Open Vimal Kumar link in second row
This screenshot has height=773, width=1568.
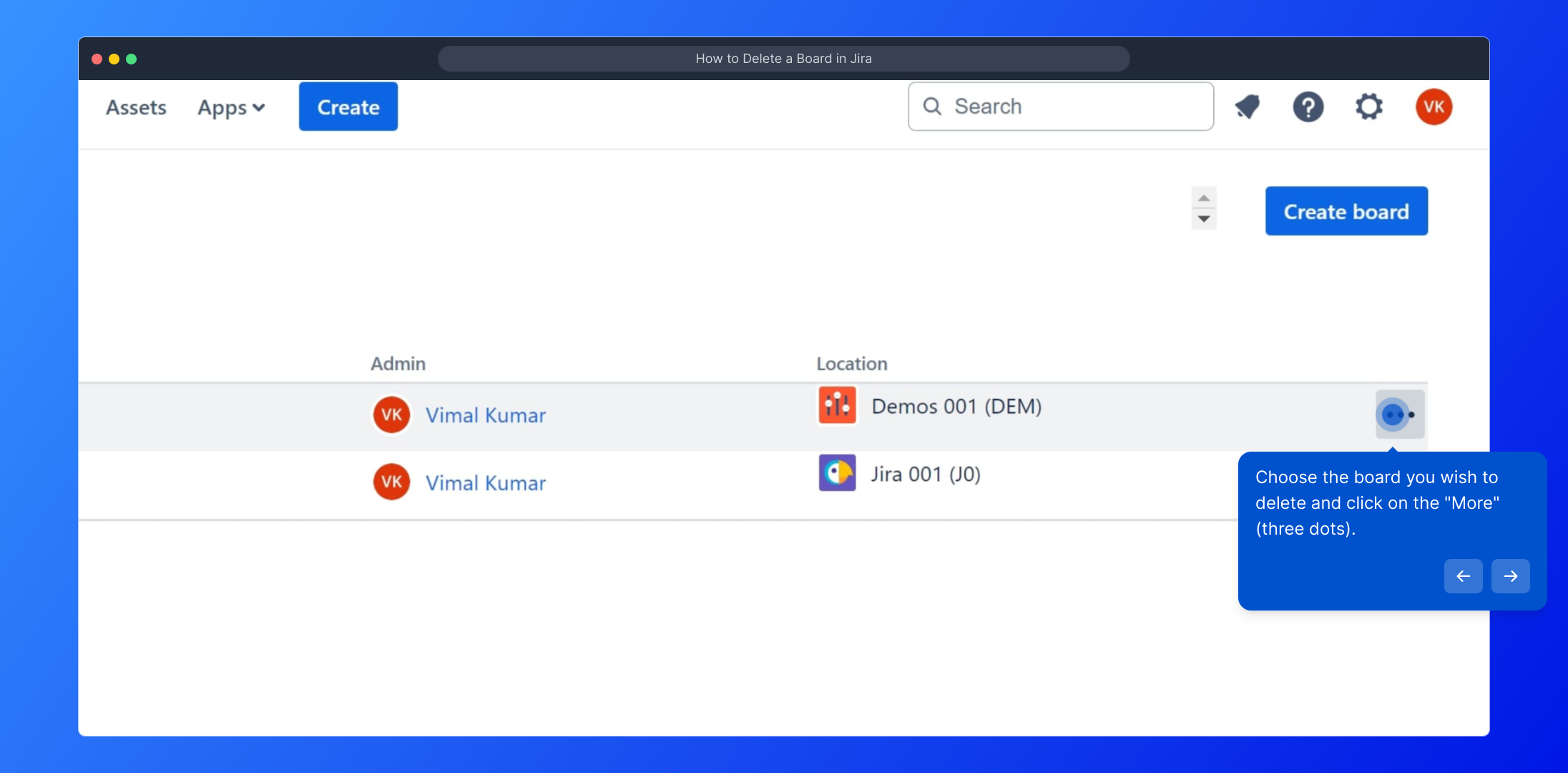[486, 483]
